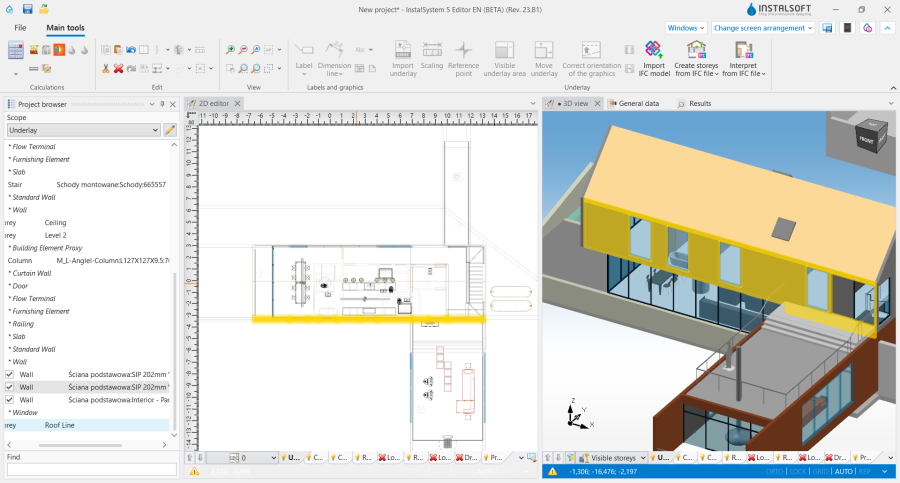This screenshot has width=900, height=483.
Task: Click the Import underlay tool
Action: pos(403,59)
